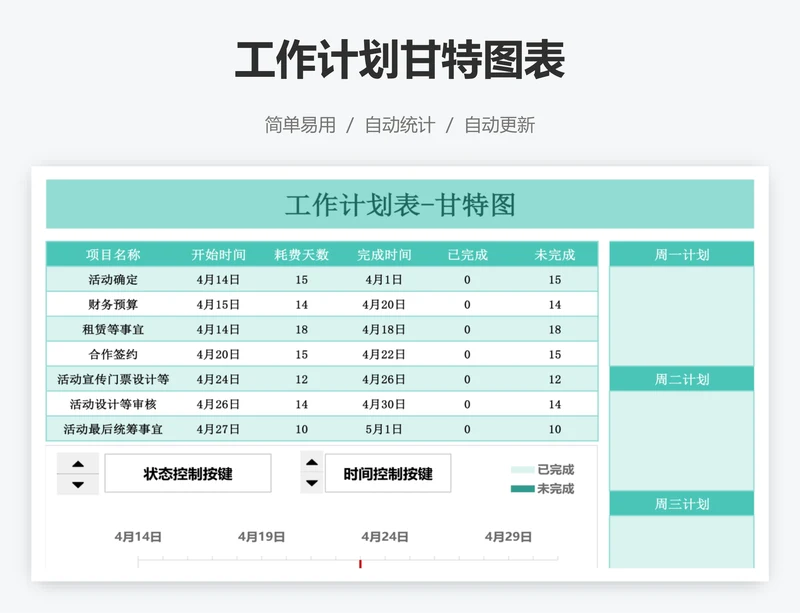Screen dimensions: 800x613
Task: Click the 未完成 column header
Action: 555,254
